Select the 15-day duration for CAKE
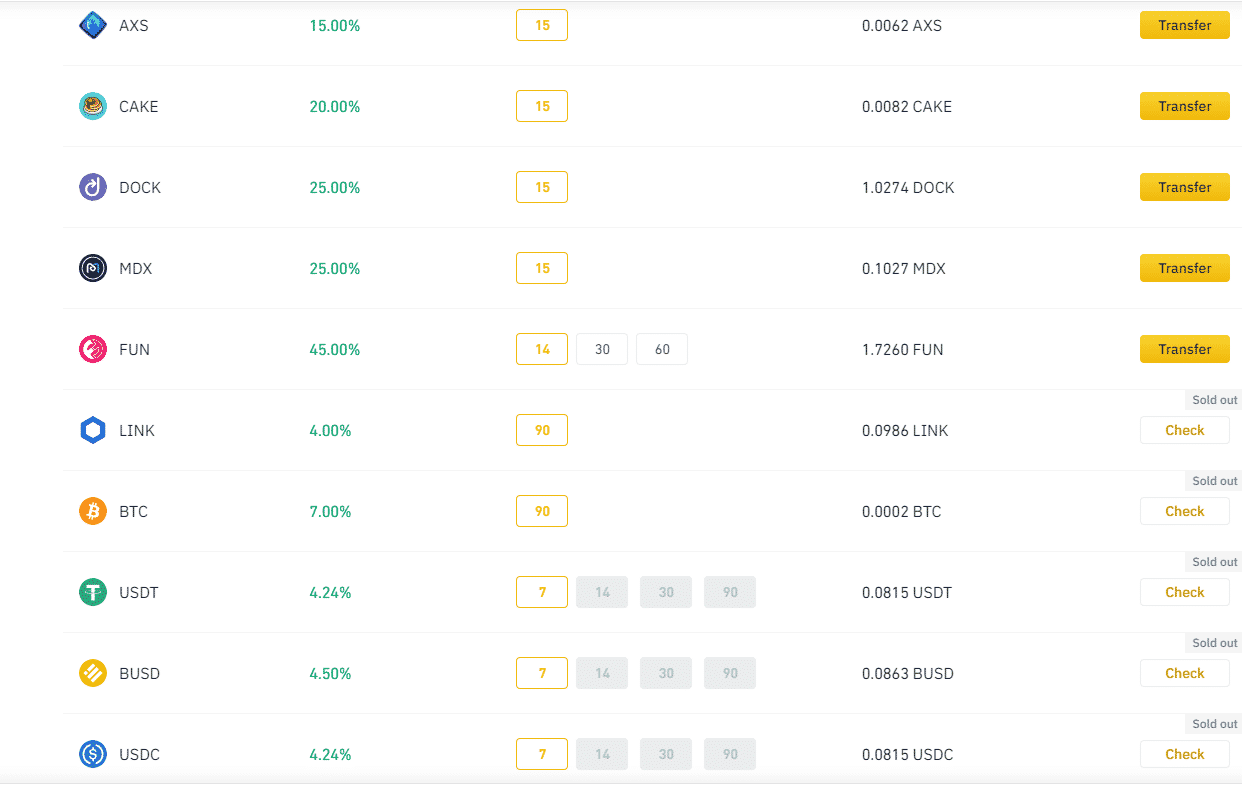Viewport: 1242px width, 786px height. 542,106
